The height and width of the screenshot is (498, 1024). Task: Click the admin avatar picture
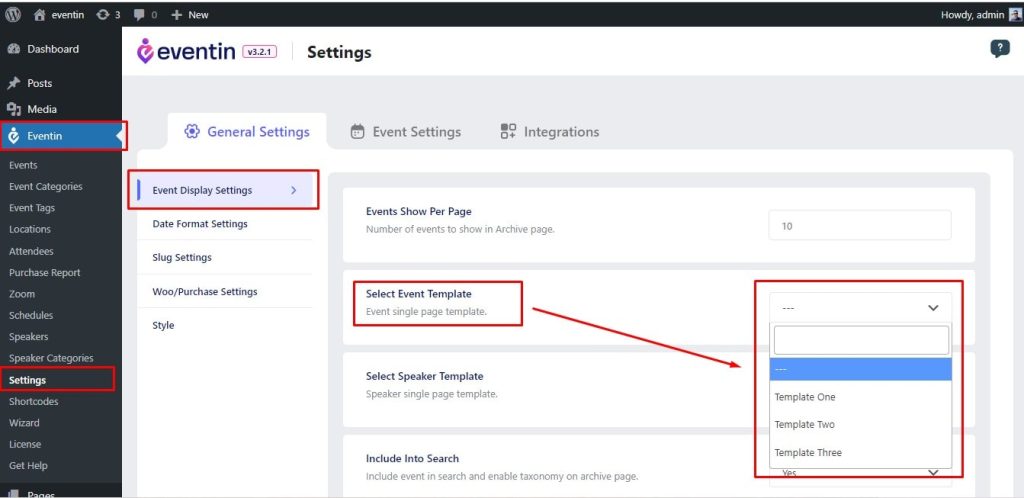pos(1014,14)
